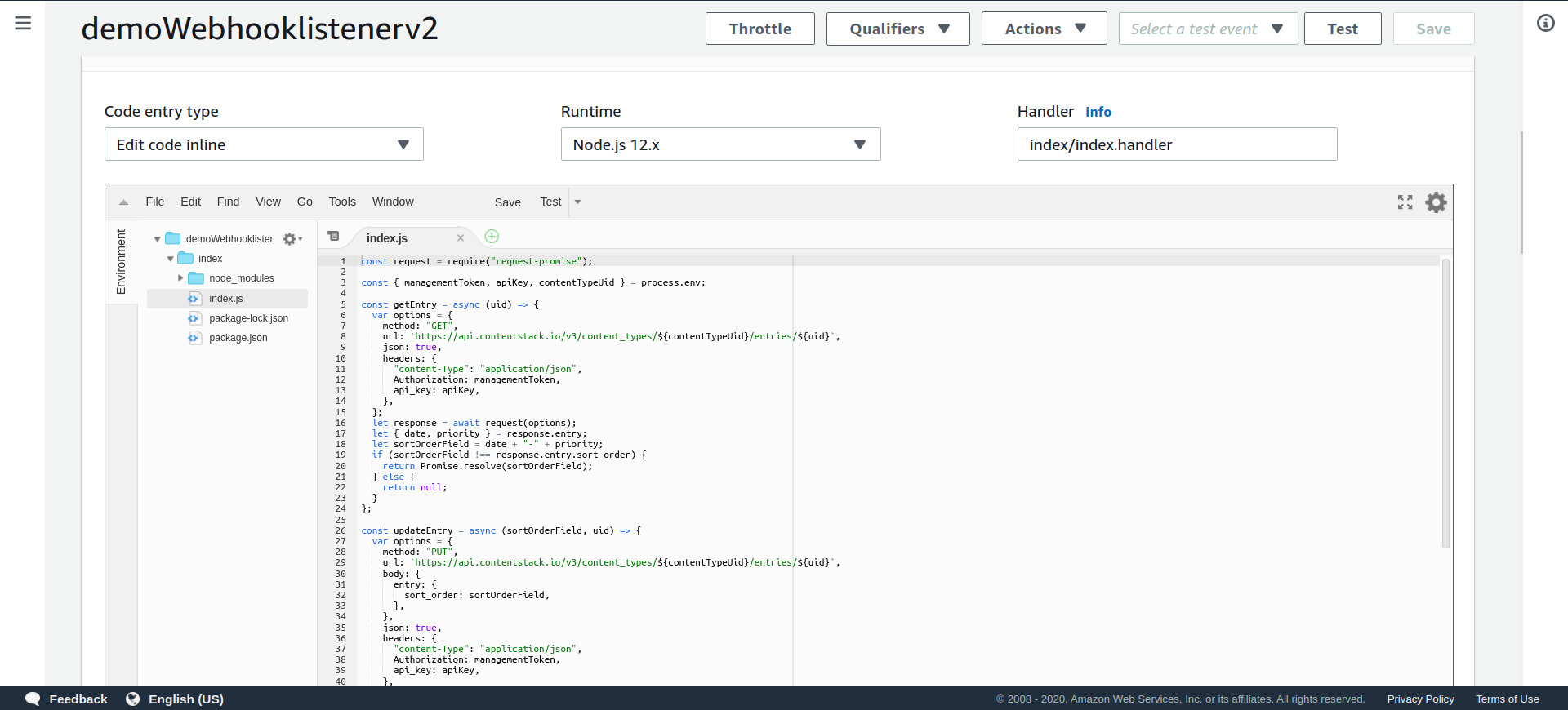Open the Go menu
Screen dimensions: 1568x710
click(x=305, y=202)
